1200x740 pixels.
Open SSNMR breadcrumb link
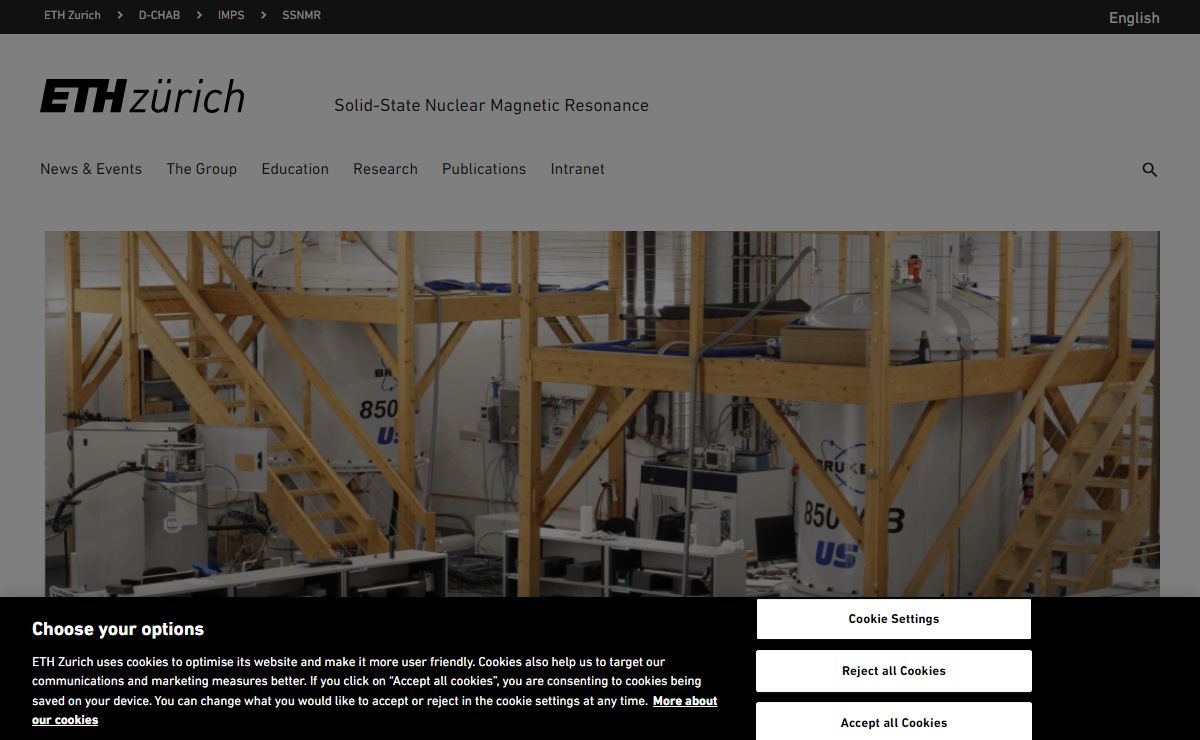301,15
